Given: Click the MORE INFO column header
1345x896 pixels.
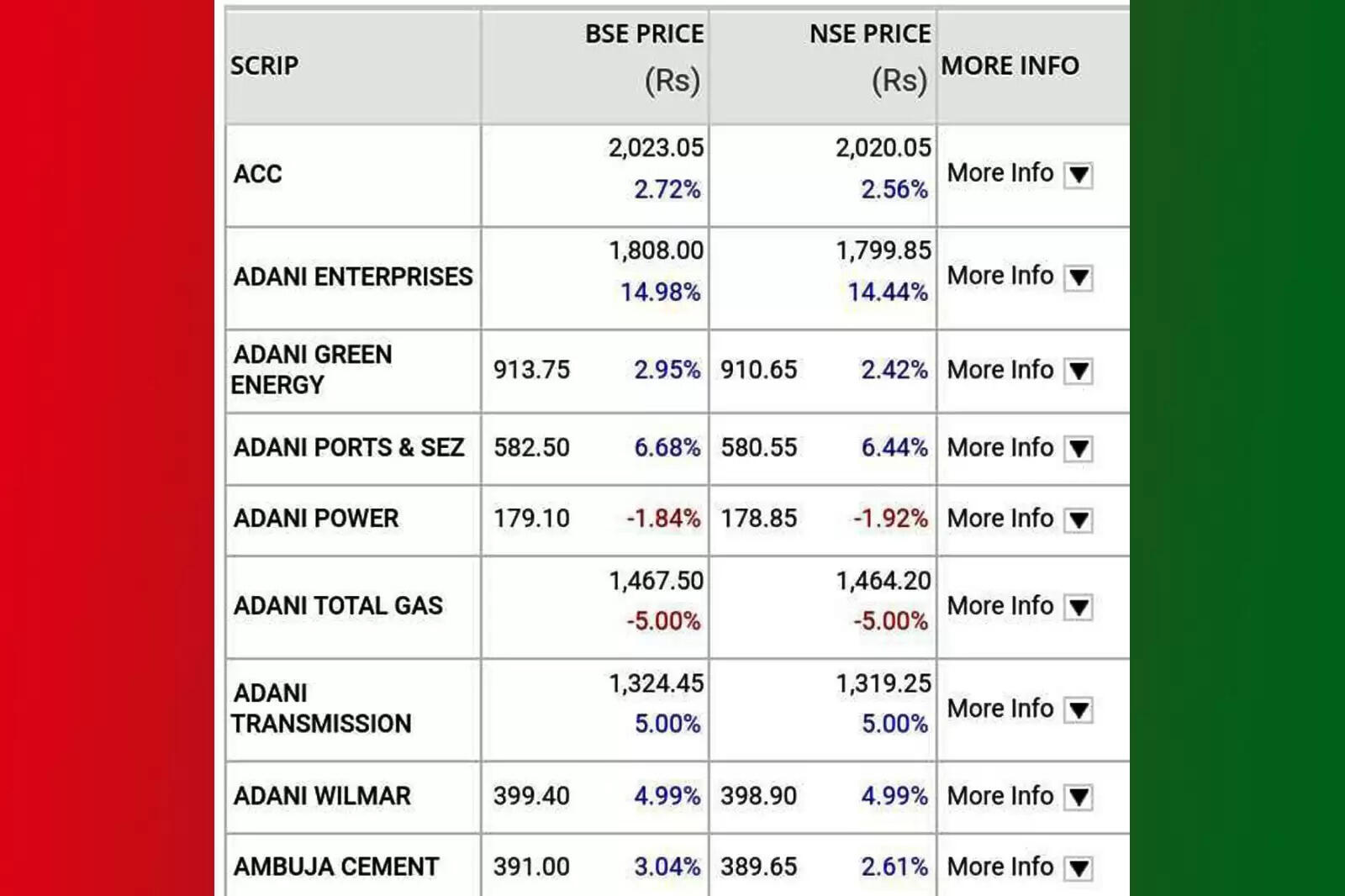Looking at the screenshot, I should [x=1010, y=66].
